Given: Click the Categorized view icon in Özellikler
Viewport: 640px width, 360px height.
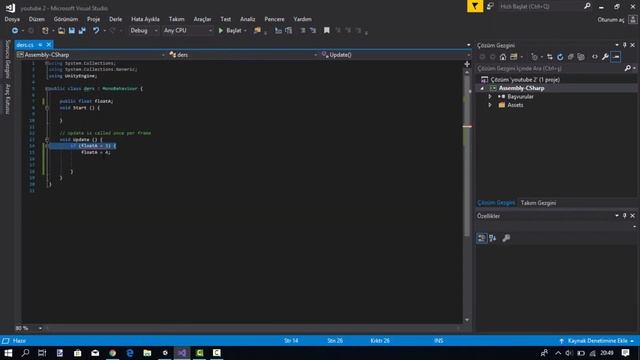Looking at the screenshot, I should click(482, 238).
